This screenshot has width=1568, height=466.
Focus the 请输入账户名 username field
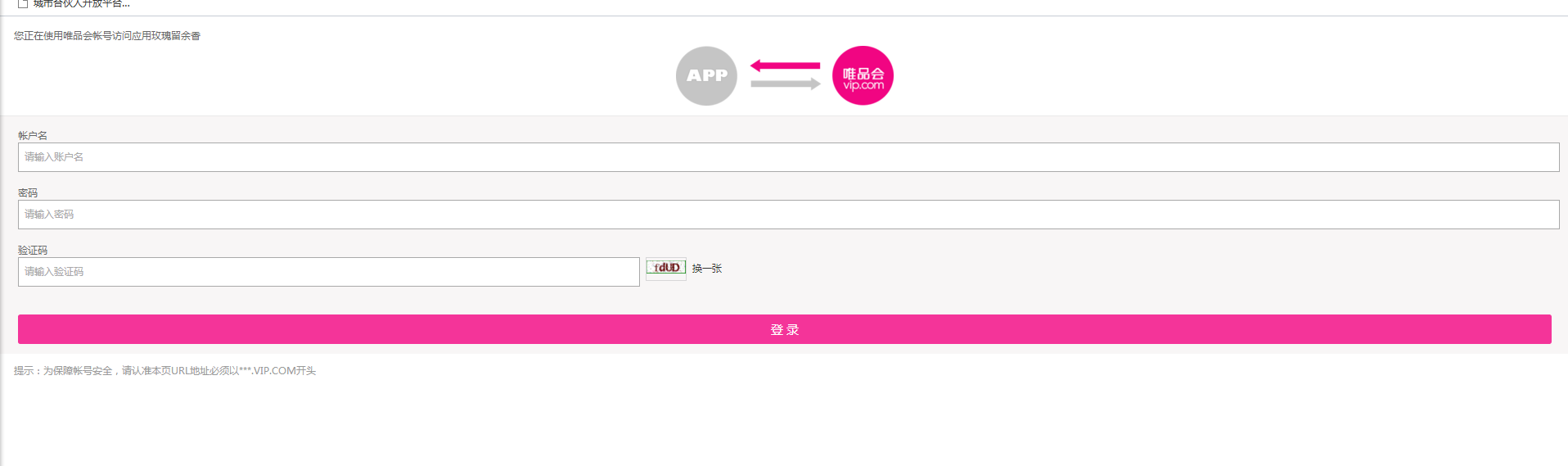[788, 157]
